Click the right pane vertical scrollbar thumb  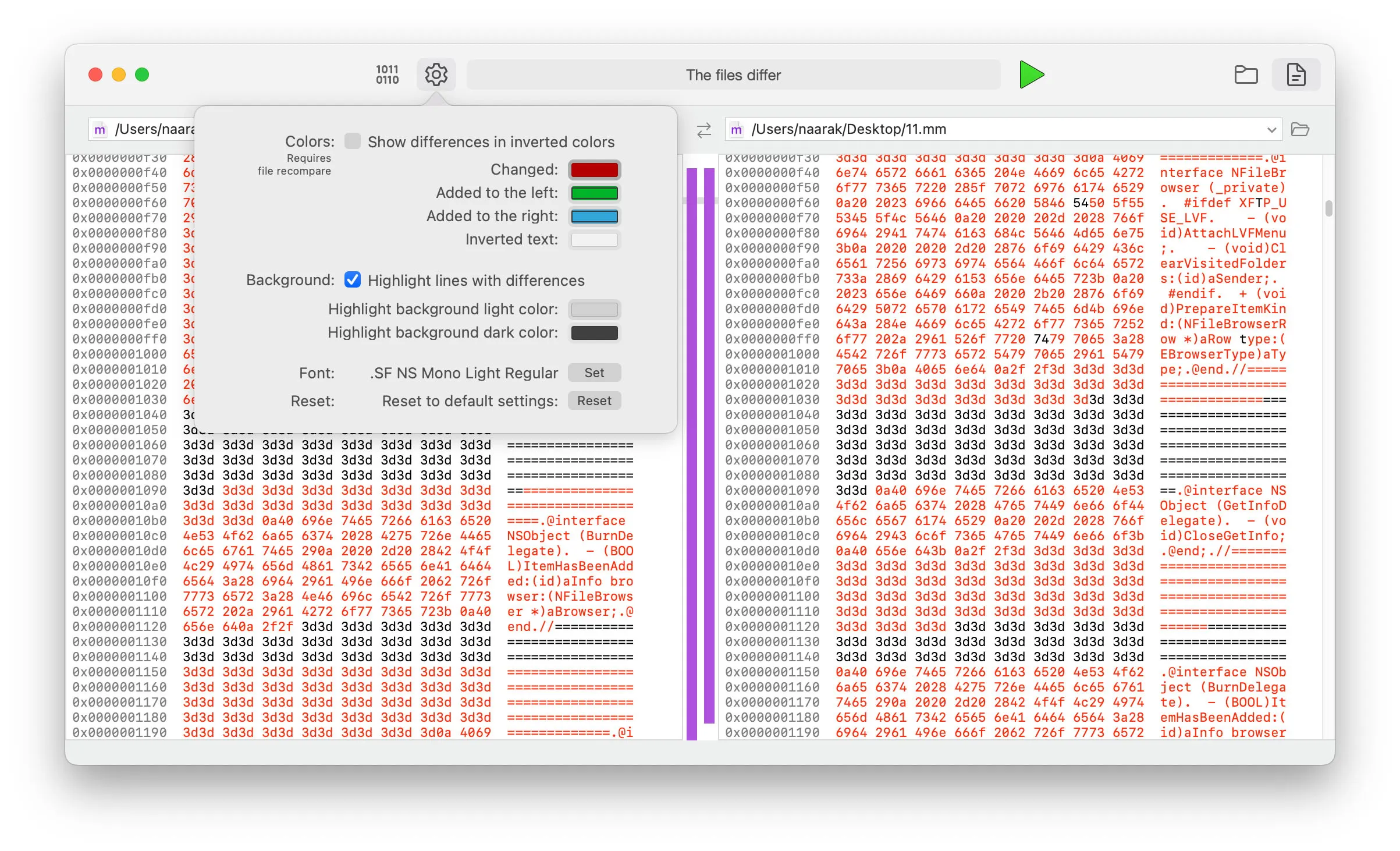point(1328,208)
